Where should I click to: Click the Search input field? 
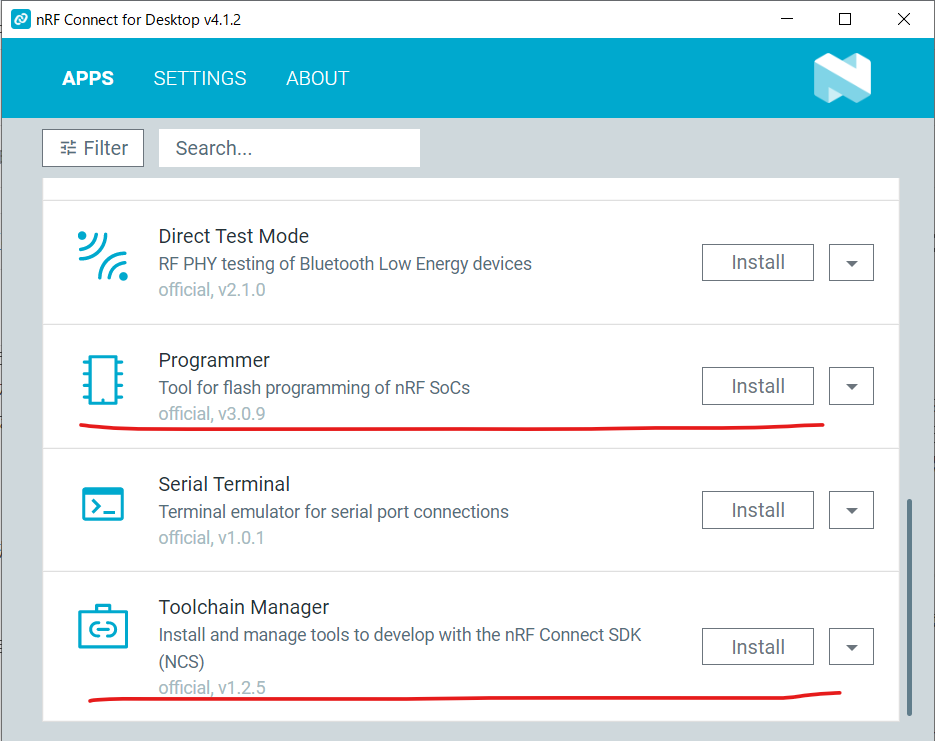(289, 148)
